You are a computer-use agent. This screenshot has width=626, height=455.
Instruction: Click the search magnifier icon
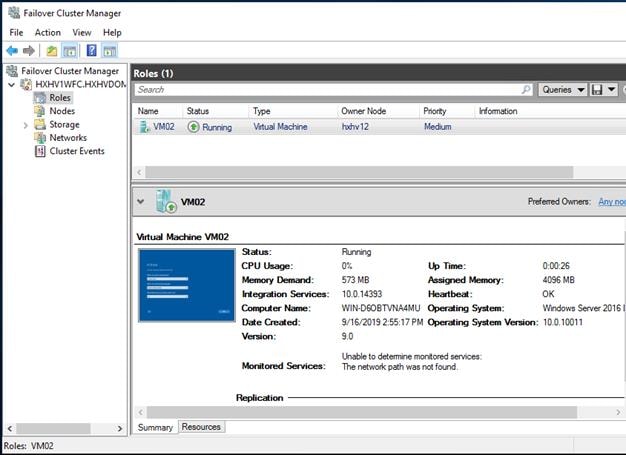[x=526, y=89]
